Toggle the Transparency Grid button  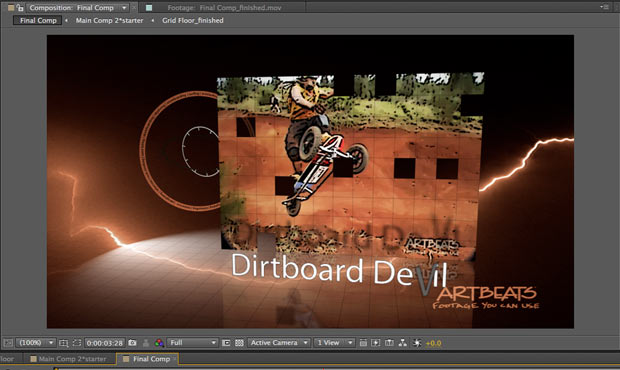[x=239, y=343]
